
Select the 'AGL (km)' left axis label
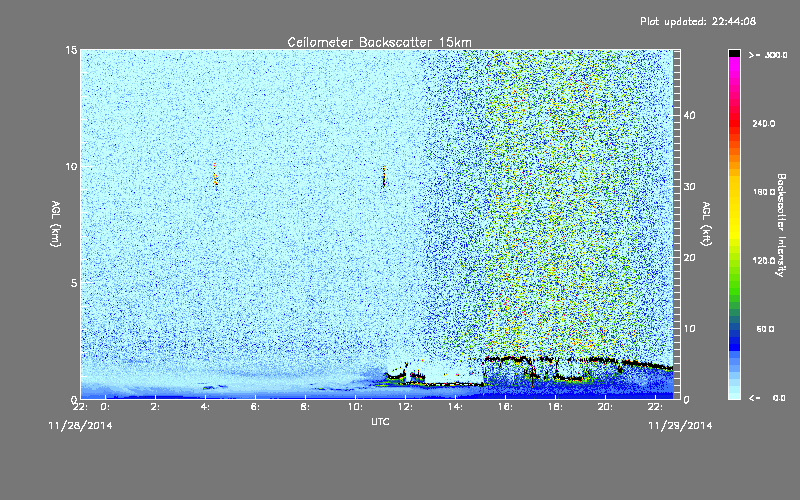pyautogui.click(x=56, y=224)
